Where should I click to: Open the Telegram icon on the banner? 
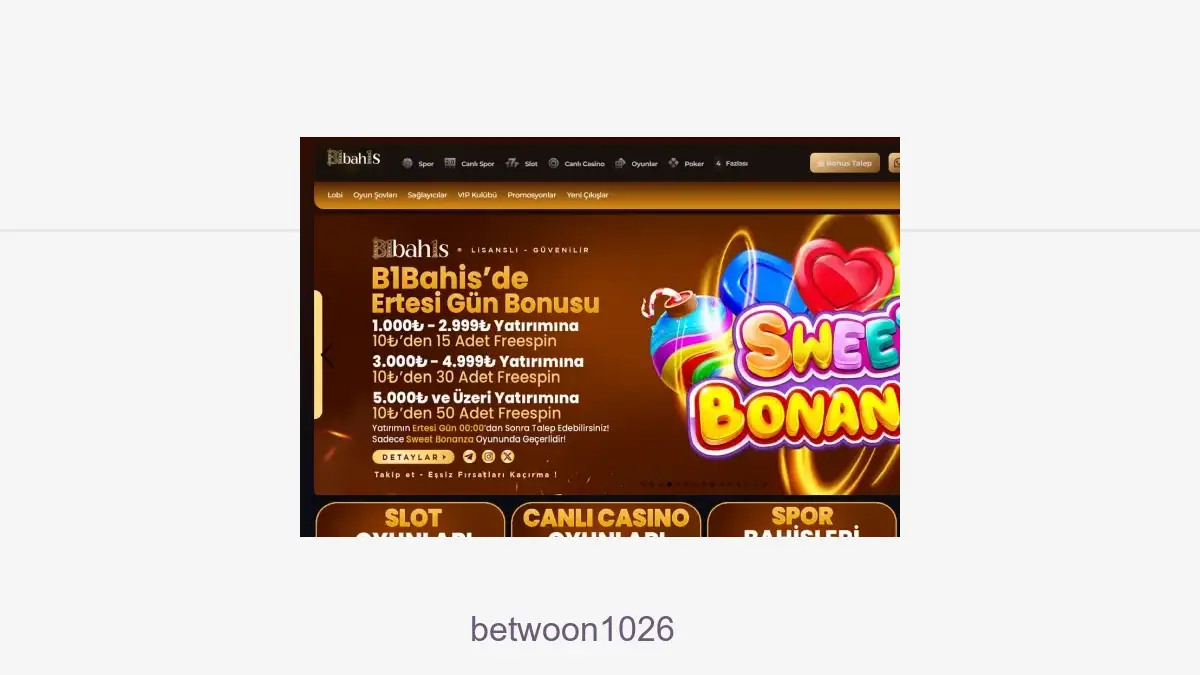pos(470,457)
